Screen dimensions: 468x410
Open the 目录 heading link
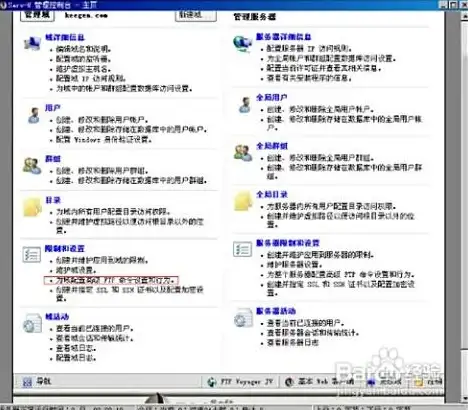[x=53, y=200]
